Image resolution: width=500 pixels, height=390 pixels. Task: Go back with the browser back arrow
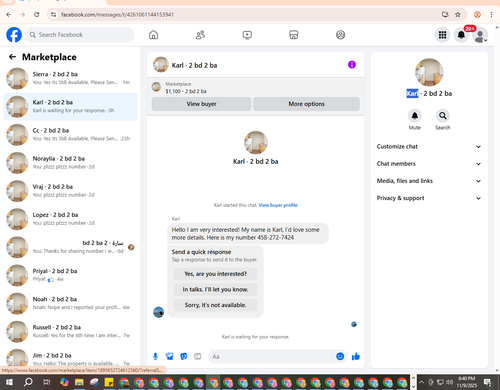(9, 14)
